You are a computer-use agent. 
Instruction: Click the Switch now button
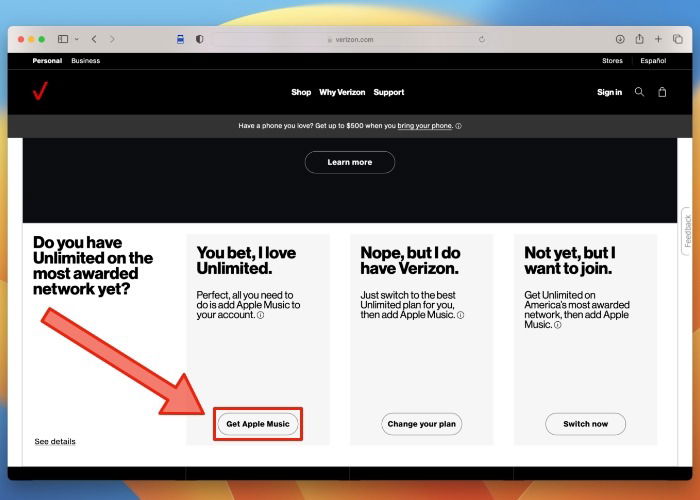click(585, 424)
